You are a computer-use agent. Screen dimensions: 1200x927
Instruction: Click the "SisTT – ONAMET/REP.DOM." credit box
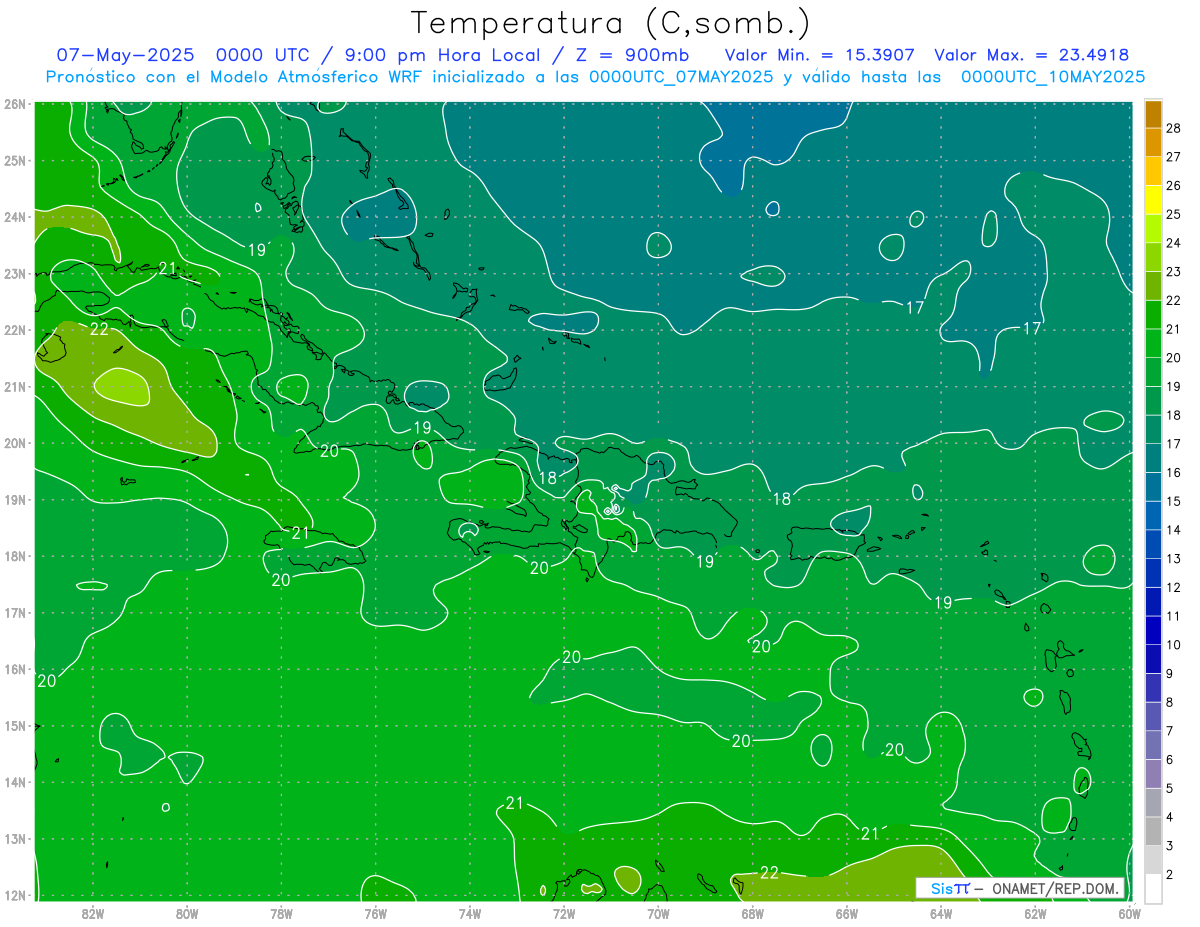pyautogui.click(x=1021, y=888)
